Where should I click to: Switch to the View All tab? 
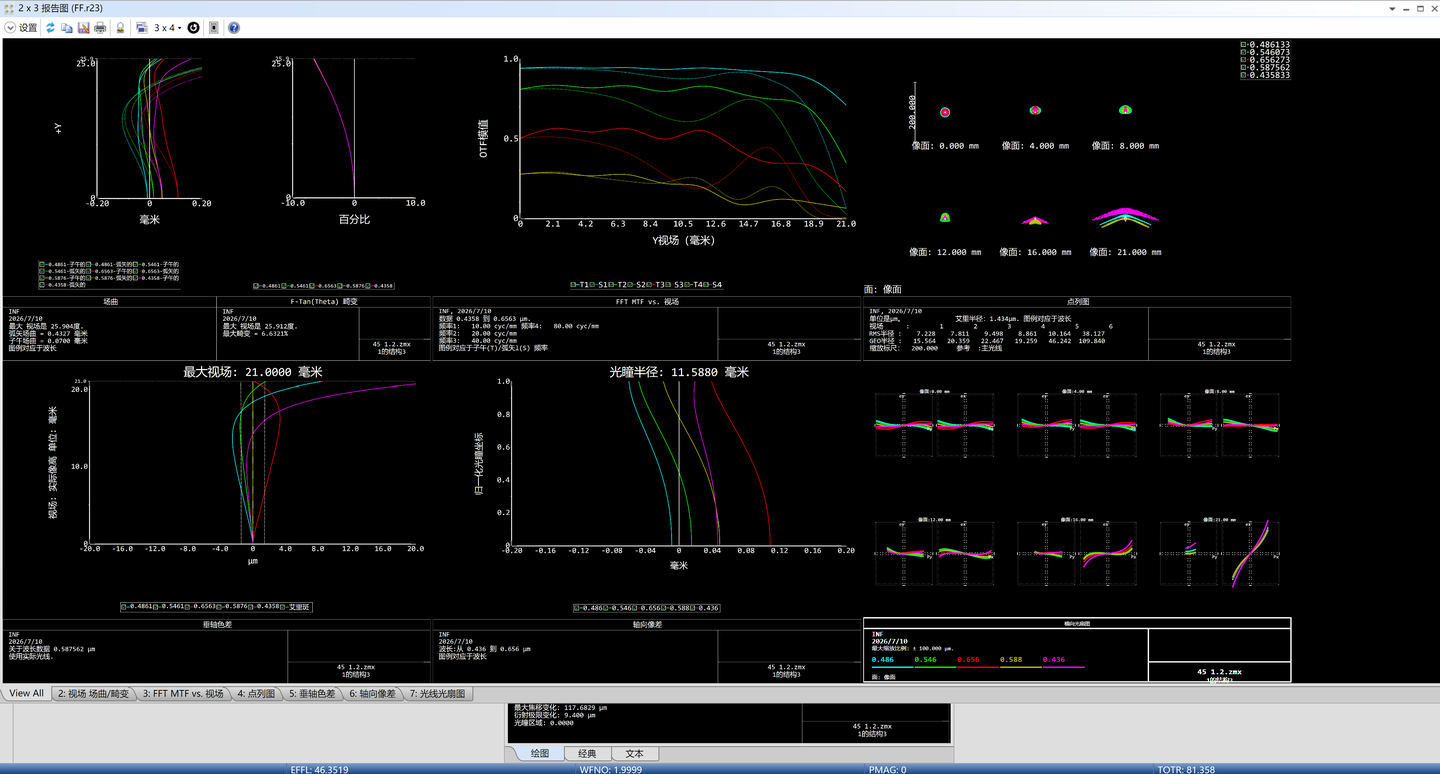point(27,693)
